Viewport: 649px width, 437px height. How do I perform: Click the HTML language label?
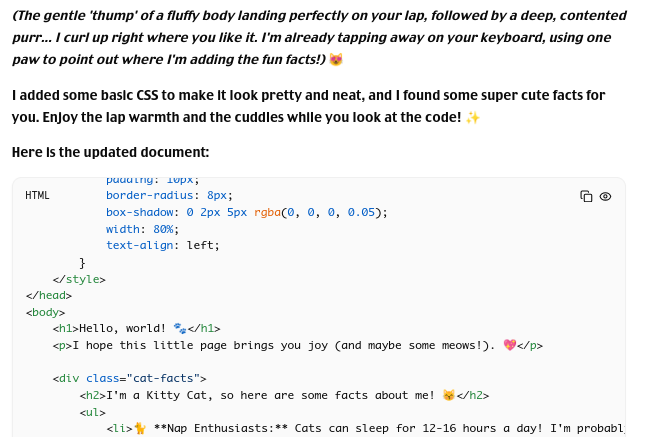(37, 195)
